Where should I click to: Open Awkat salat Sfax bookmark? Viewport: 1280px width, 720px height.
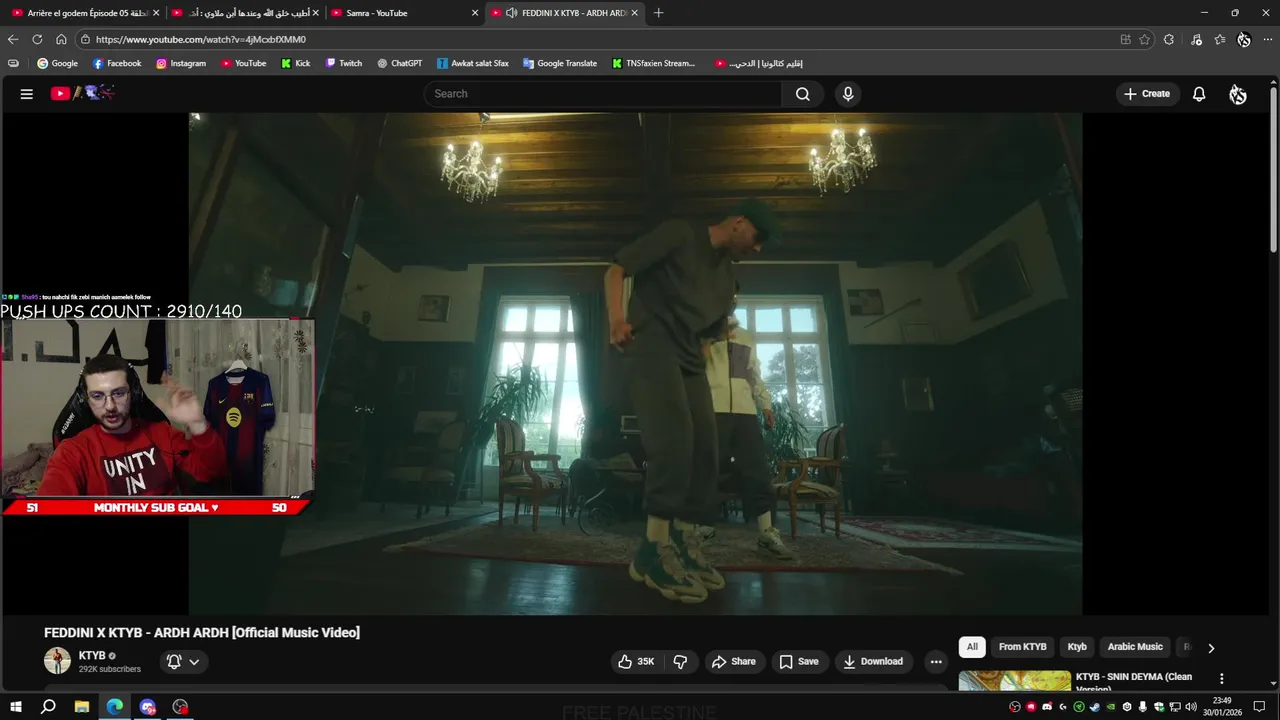[473, 63]
